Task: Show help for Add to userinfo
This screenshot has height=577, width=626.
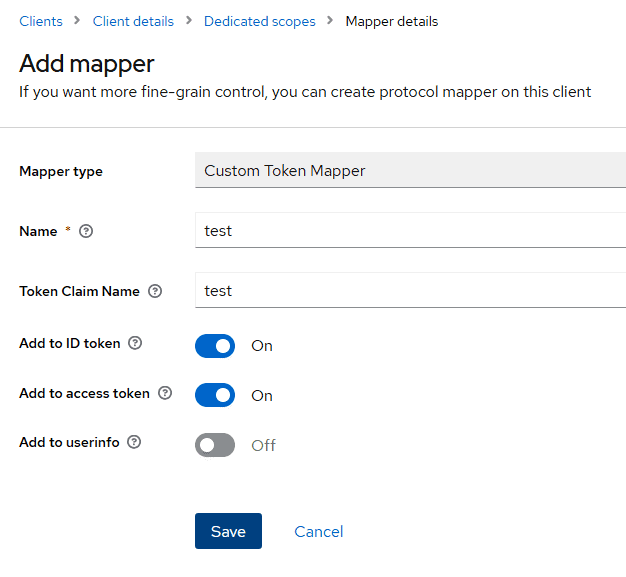Action: (x=134, y=442)
